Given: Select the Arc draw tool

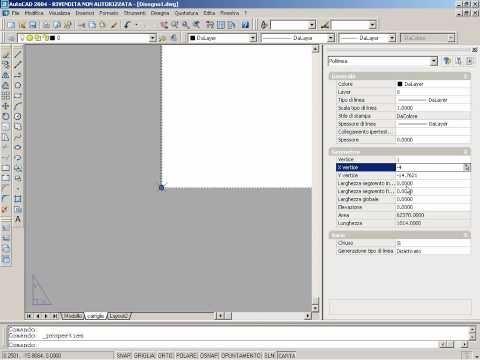Looking at the screenshot, I should [x=18, y=106].
